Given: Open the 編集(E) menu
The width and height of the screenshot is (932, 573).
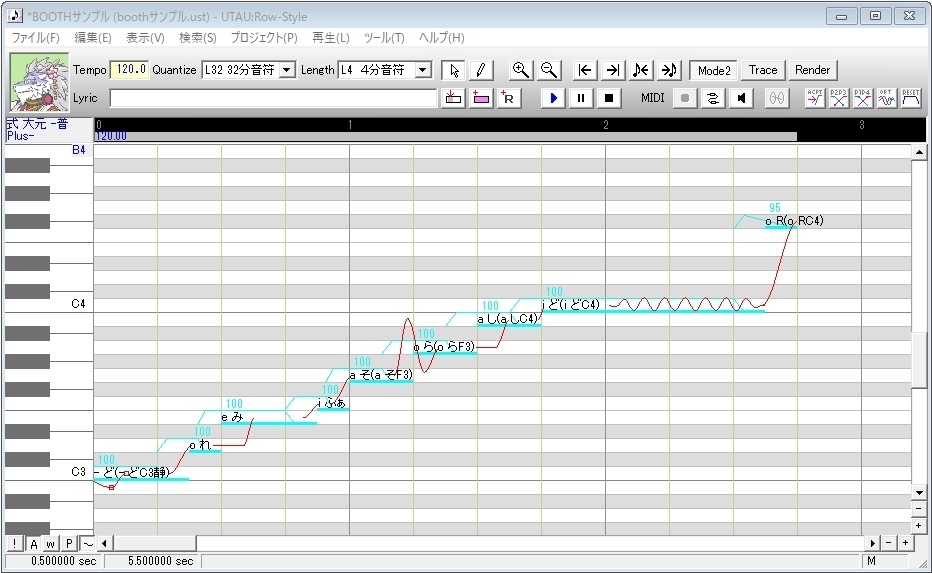Looking at the screenshot, I should [x=93, y=38].
